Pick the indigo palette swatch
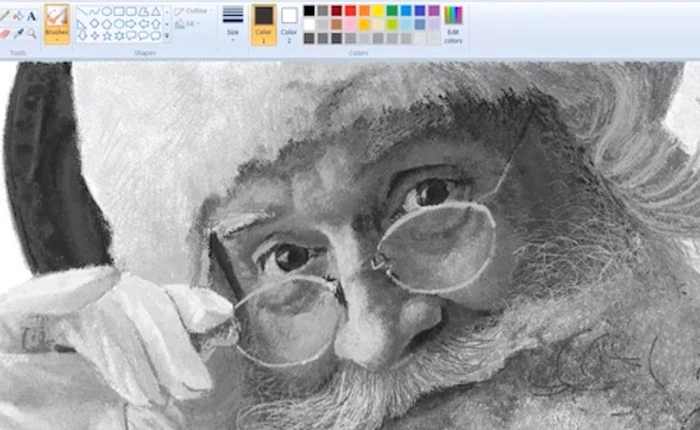This screenshot has width=700, height=430. coord(420,11)
